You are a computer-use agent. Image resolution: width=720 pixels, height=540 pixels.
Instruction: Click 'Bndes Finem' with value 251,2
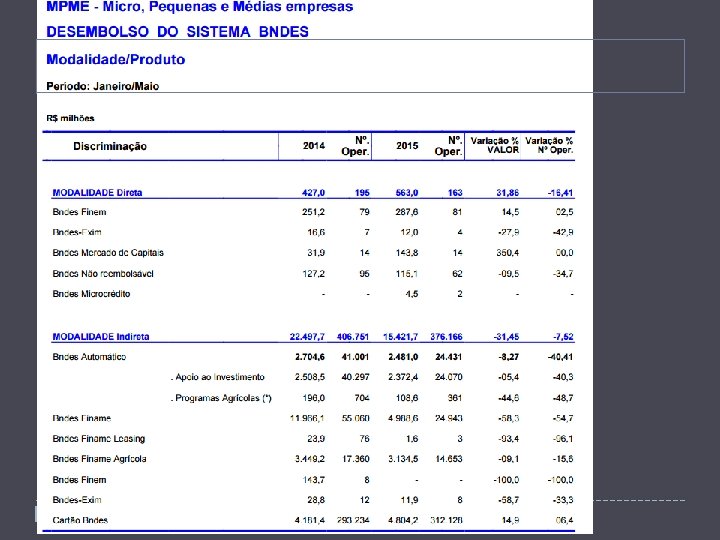[79, 212]
